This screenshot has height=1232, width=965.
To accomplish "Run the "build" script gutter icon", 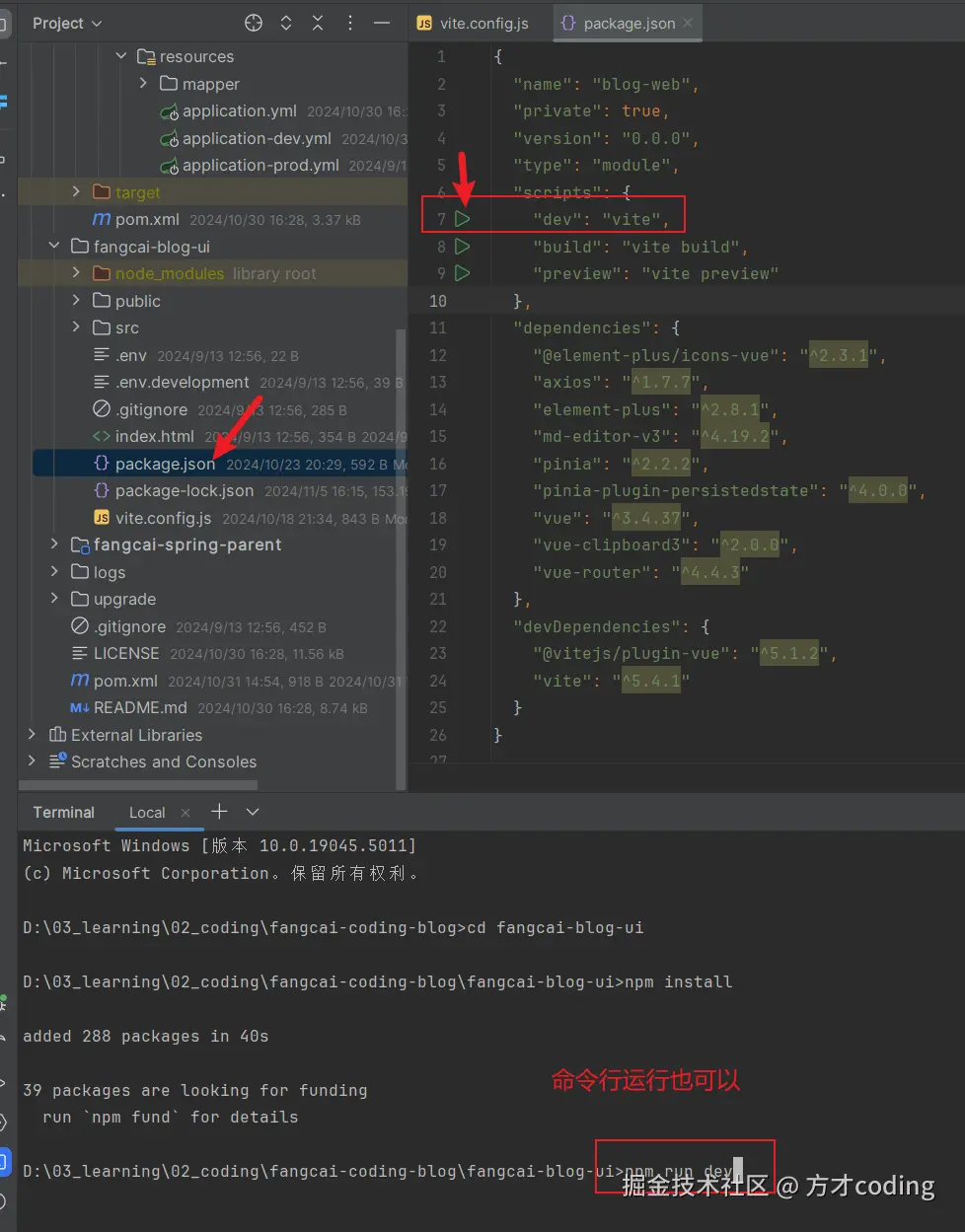I will click(462, 247).
